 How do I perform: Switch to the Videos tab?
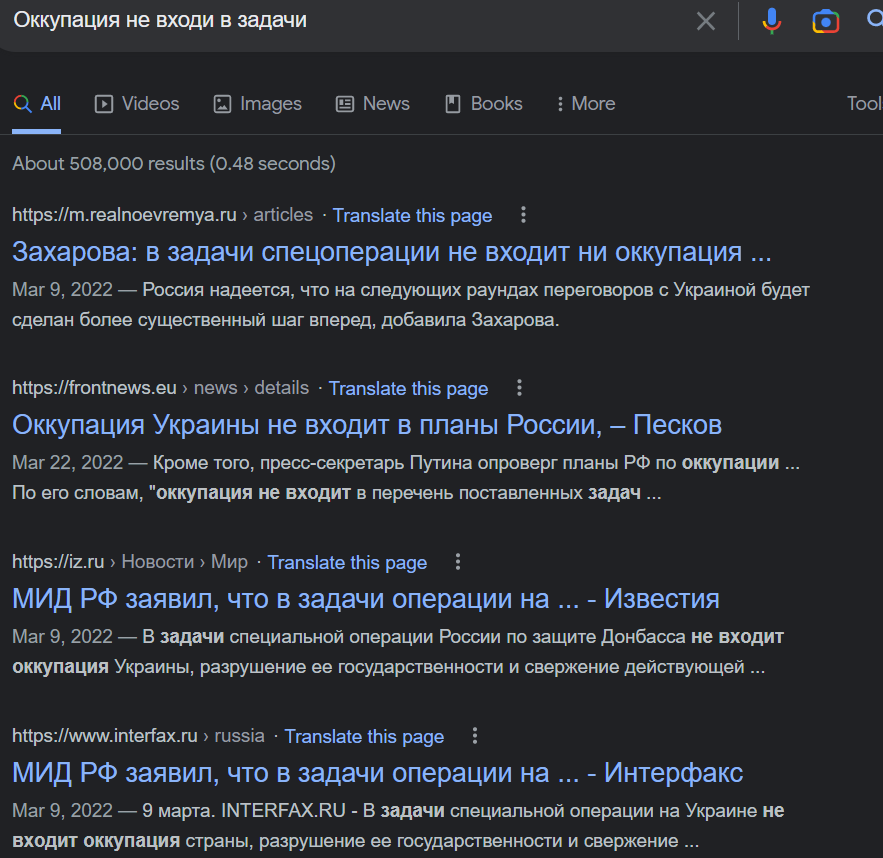[x=137, y=104]
